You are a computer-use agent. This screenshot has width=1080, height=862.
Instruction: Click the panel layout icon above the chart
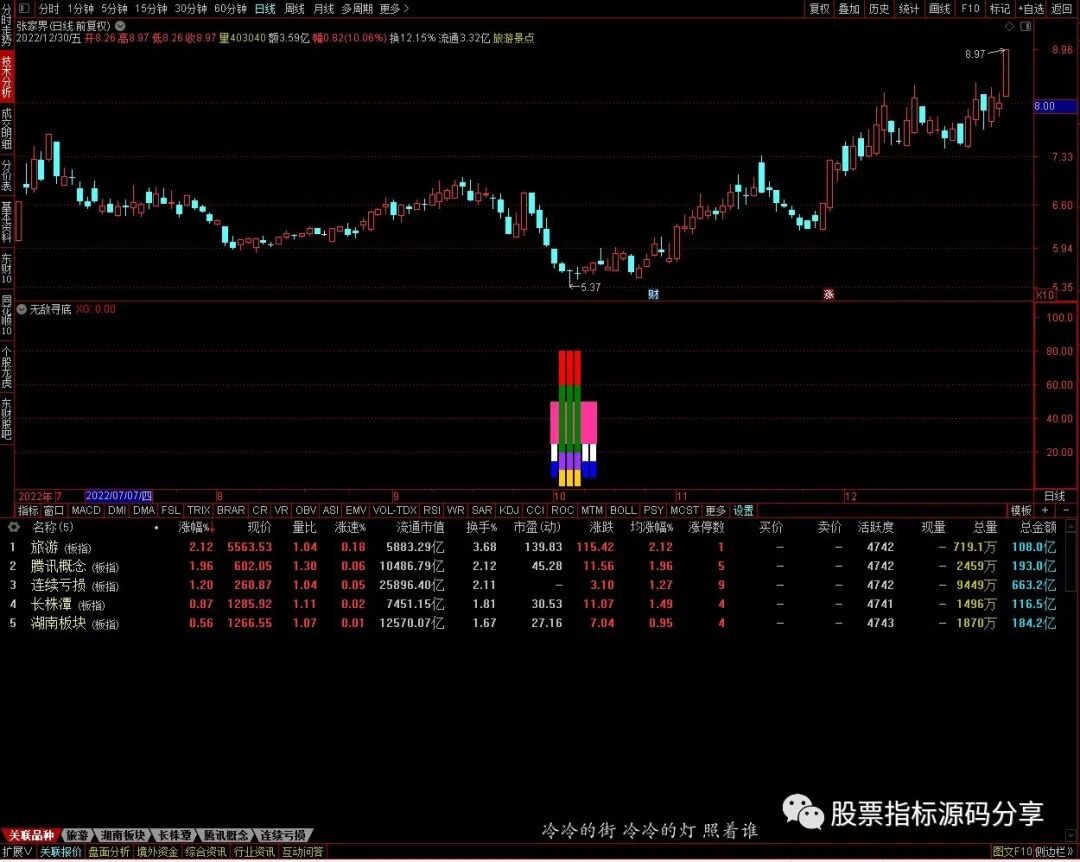[1026, 26]
